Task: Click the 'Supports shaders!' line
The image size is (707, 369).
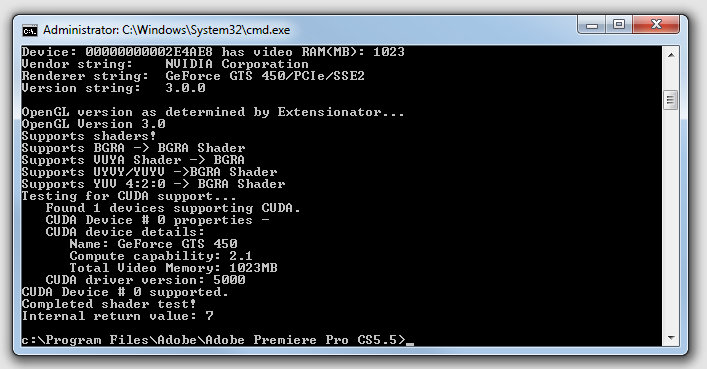Action: pos(89,136)
